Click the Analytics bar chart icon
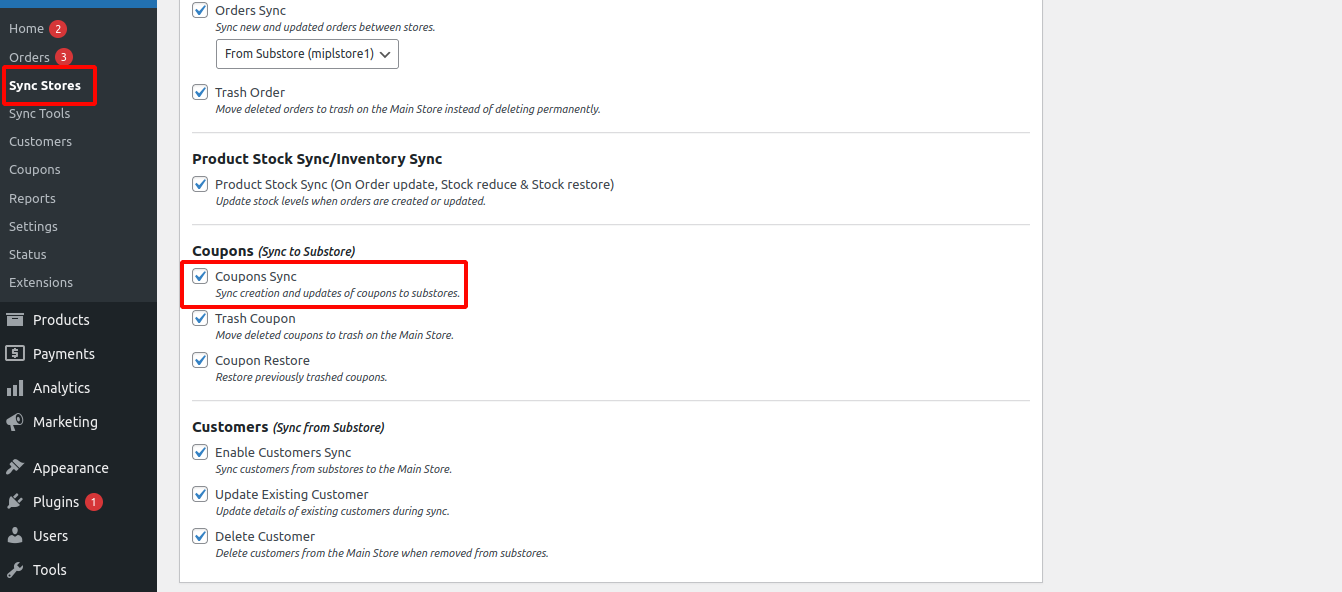The width and height of the screenshot is (1342, 592). tap(15, 388)
